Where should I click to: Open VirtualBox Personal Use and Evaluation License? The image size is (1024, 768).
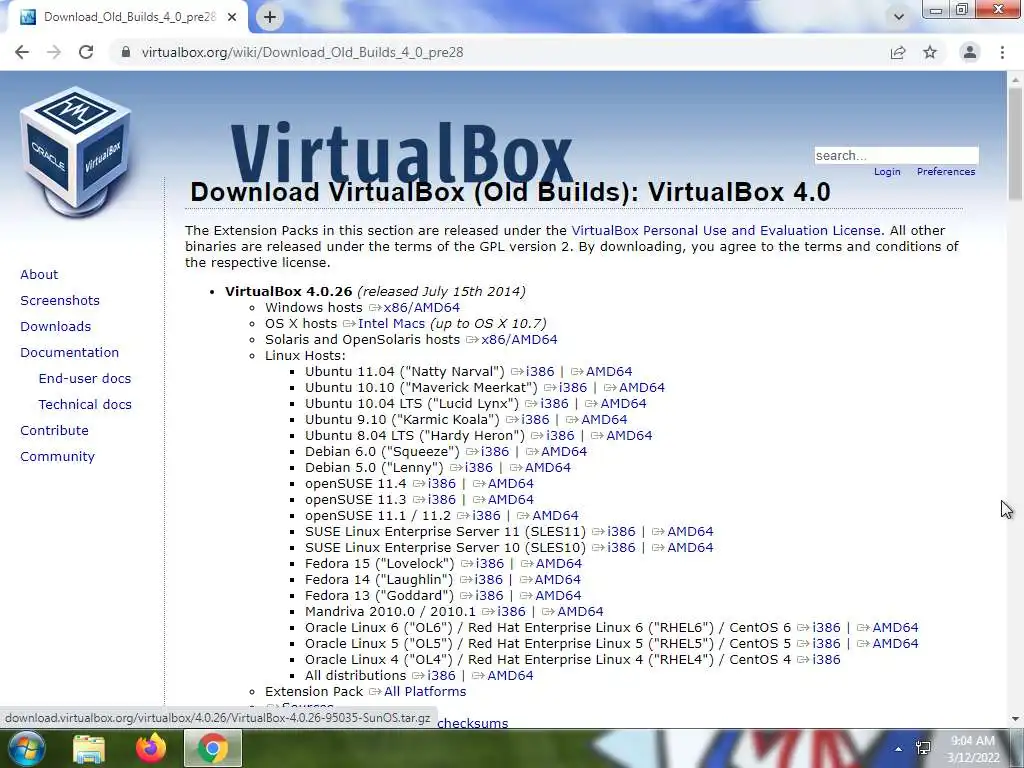[726, 231]
